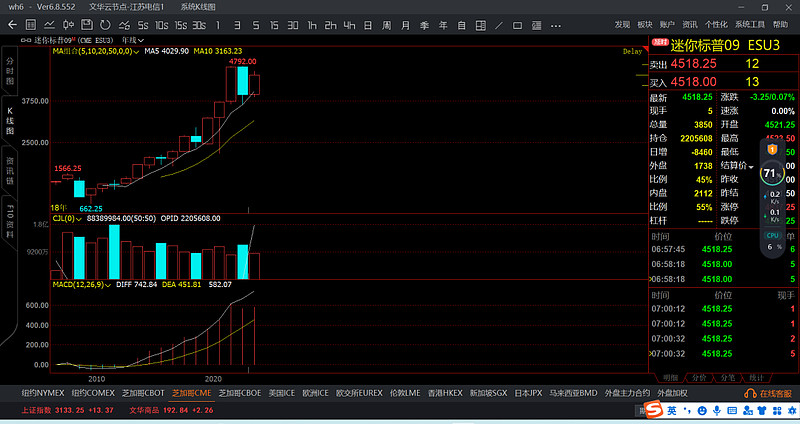Open the 芝加哥CBOE exchange tab

tap(240, 393)
